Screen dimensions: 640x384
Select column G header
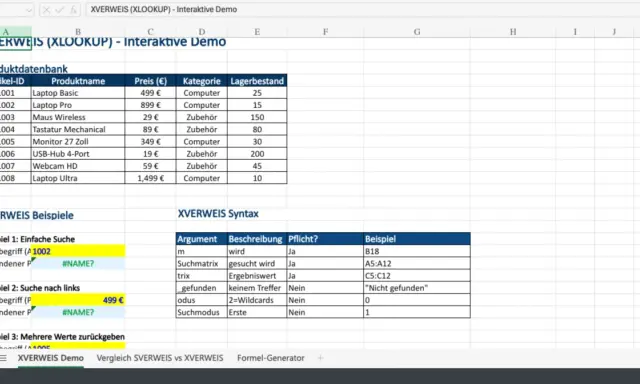(417, 32)
